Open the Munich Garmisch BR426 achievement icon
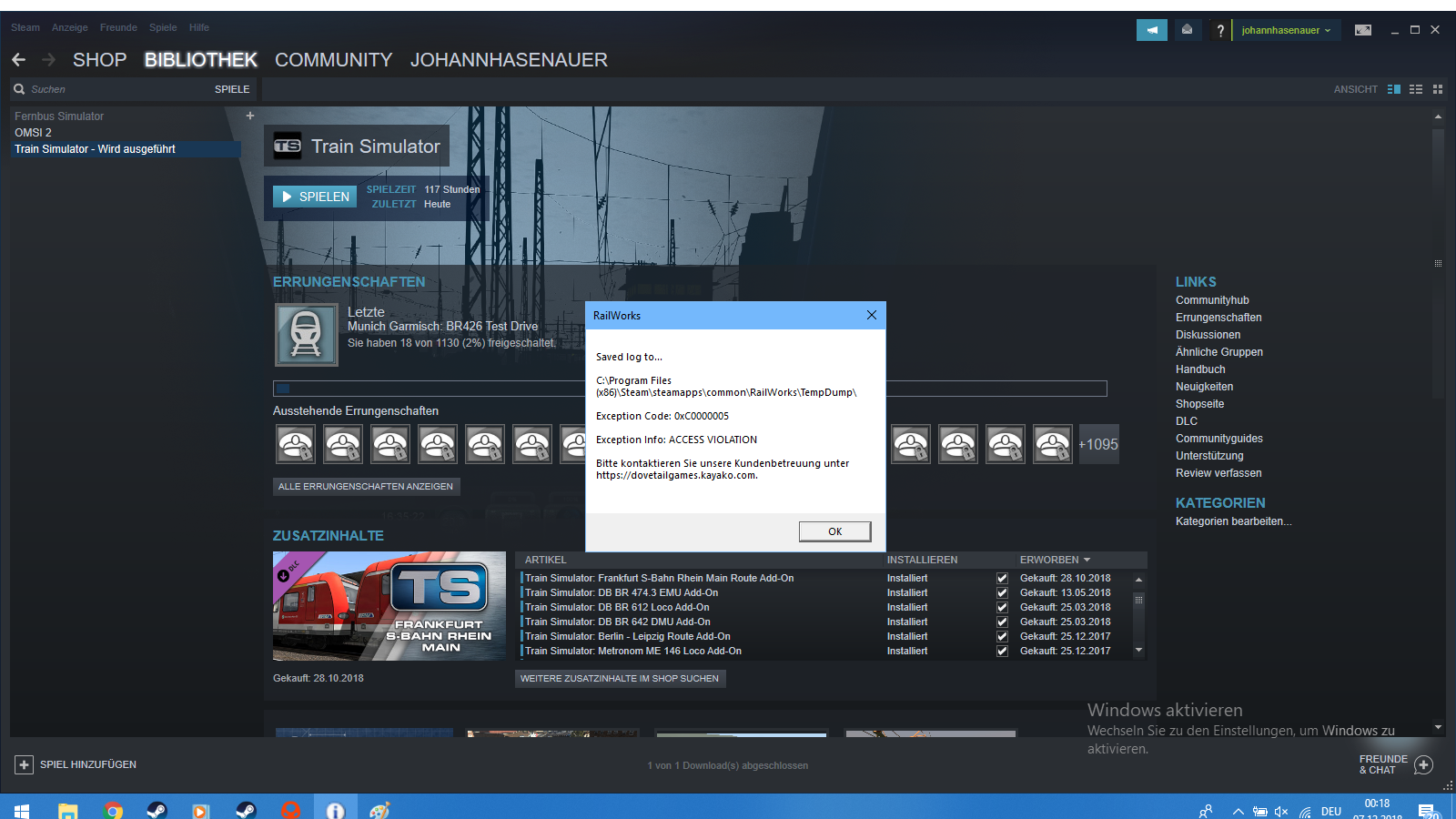 [307, 335]
